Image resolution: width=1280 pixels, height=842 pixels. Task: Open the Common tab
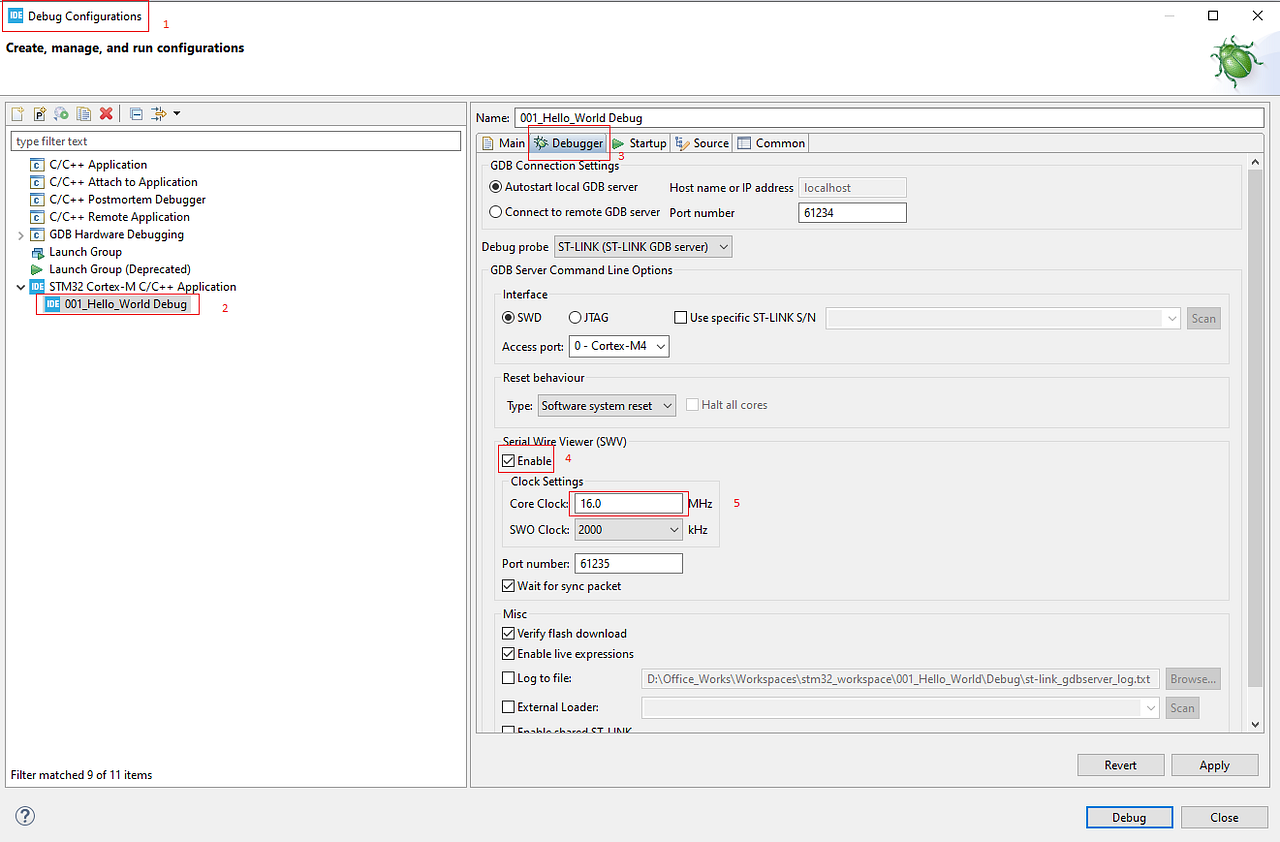(771, 142)
